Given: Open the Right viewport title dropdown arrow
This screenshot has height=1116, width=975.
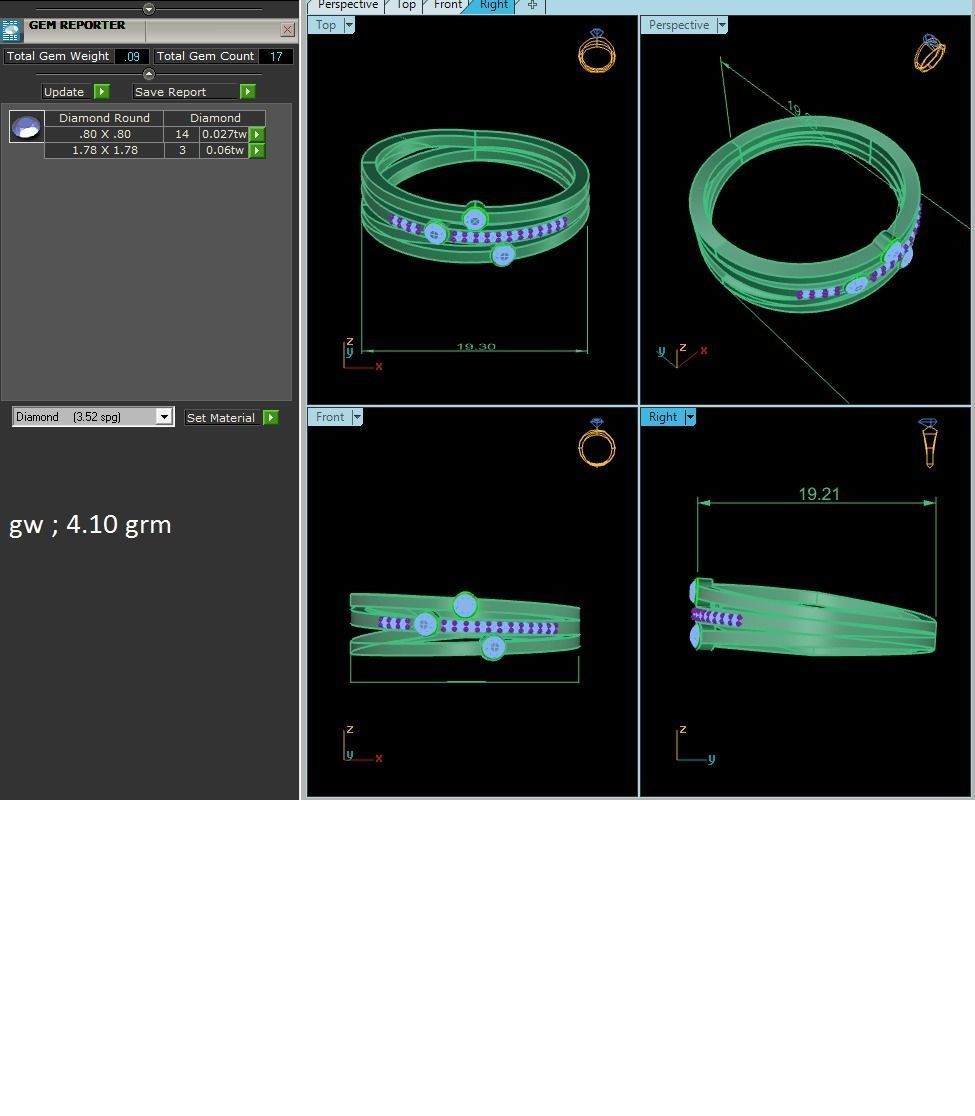Looking at the screenshot, I should [x=690, y=417].
